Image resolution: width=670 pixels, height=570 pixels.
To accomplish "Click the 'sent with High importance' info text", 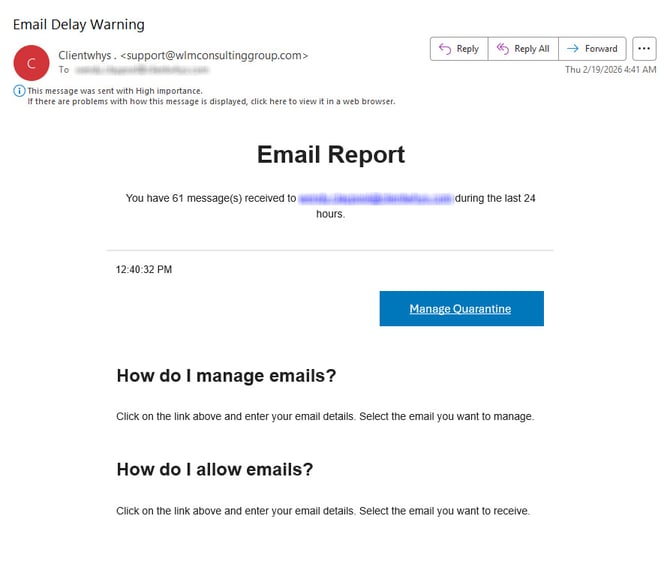I will (114, 90).
